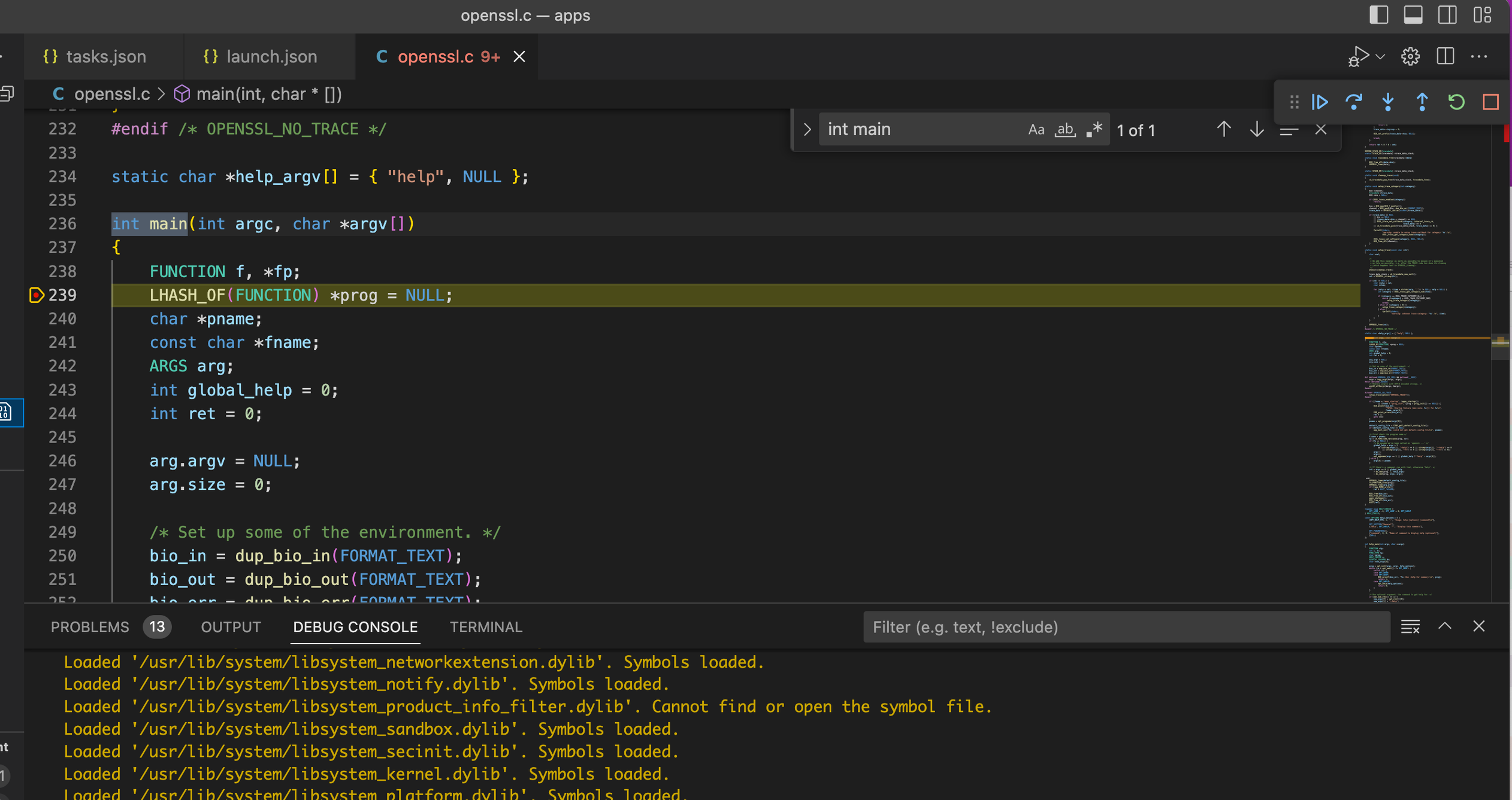The image size is (1512, 800).
Task: Restart the debug session
Action: (x=1456, y=102)
